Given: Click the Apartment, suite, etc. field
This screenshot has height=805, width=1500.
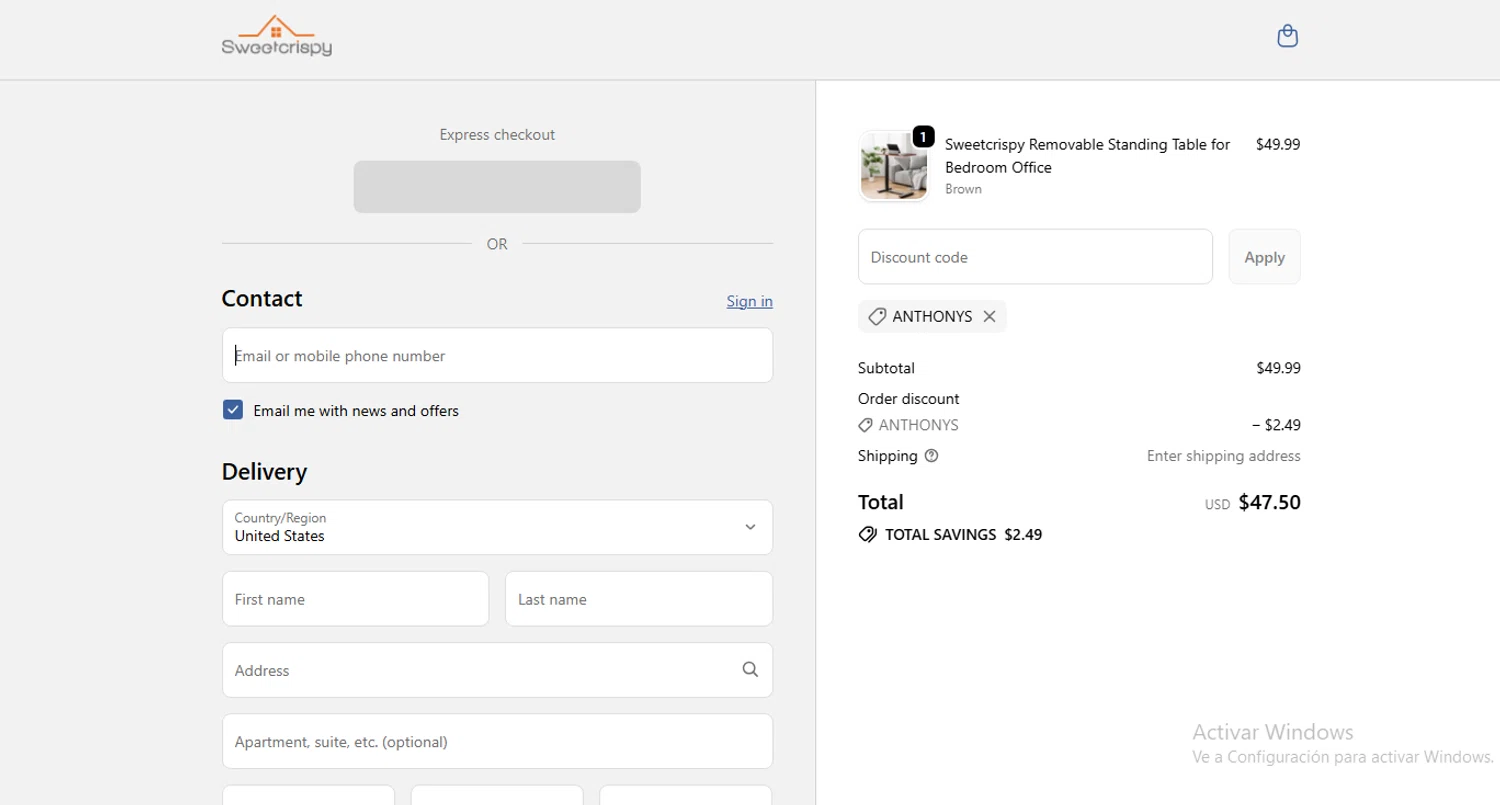Looking at the screenshot, I should 497,741.
